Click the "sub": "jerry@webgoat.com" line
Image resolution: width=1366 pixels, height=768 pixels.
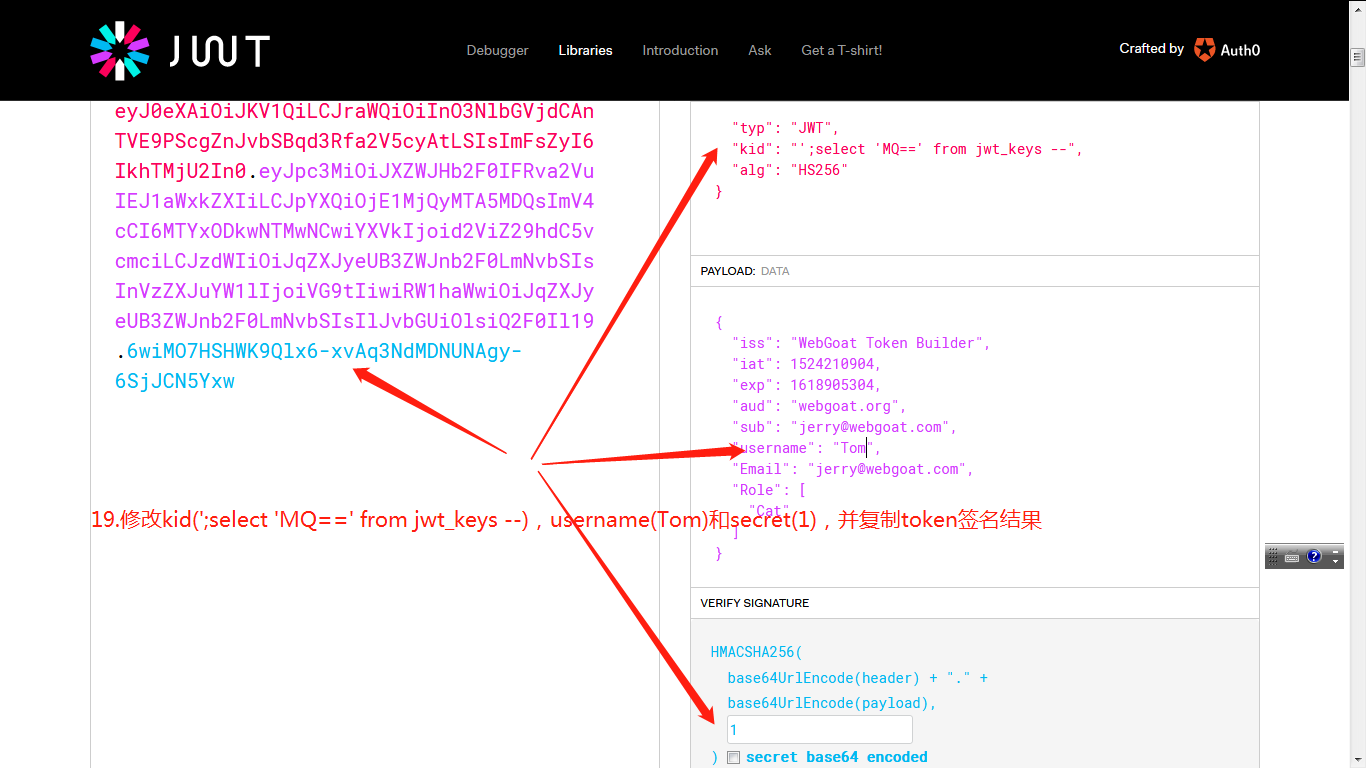(845, 427)
